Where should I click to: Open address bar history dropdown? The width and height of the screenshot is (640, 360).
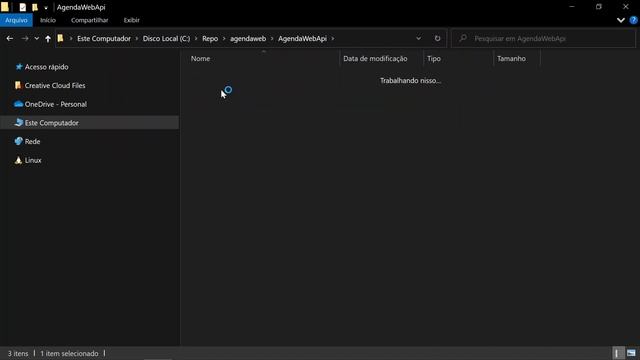coord(418,38)
